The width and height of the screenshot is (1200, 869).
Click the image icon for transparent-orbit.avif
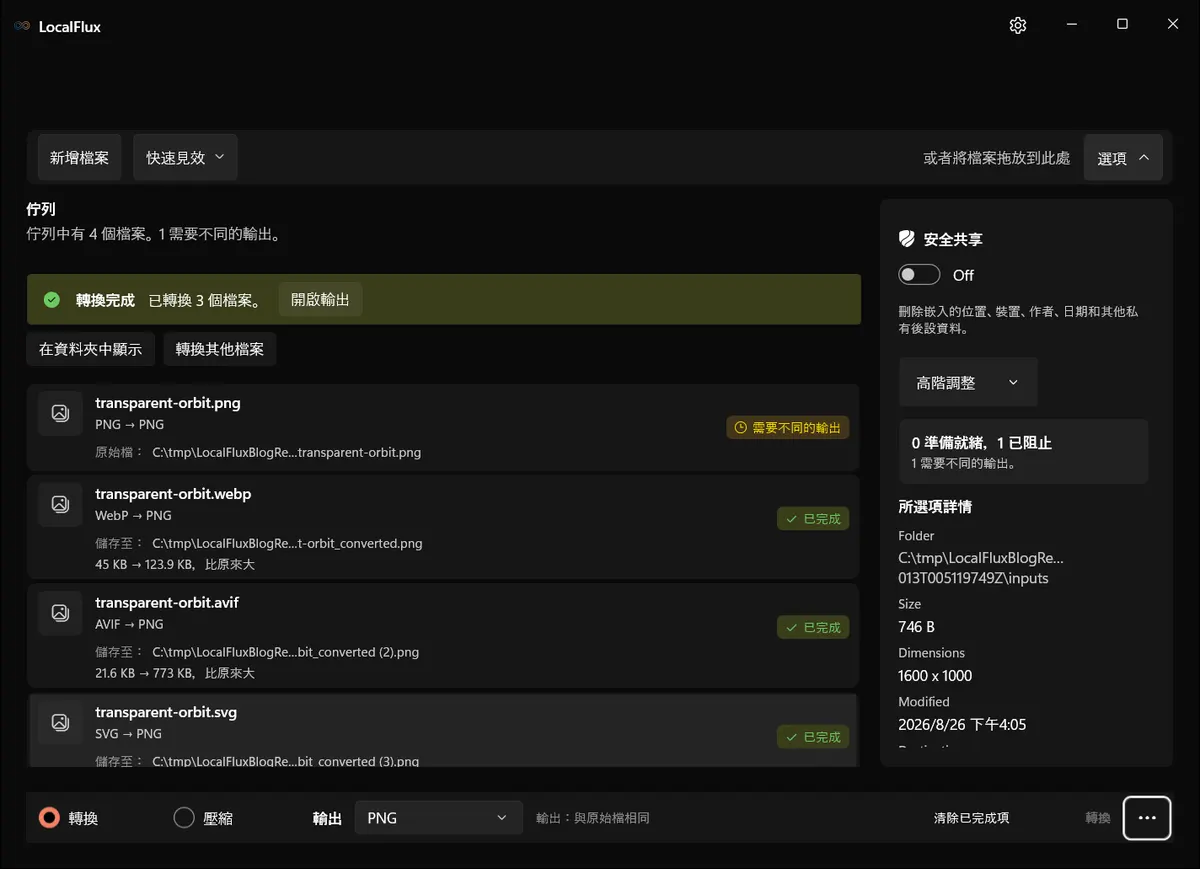60,613
